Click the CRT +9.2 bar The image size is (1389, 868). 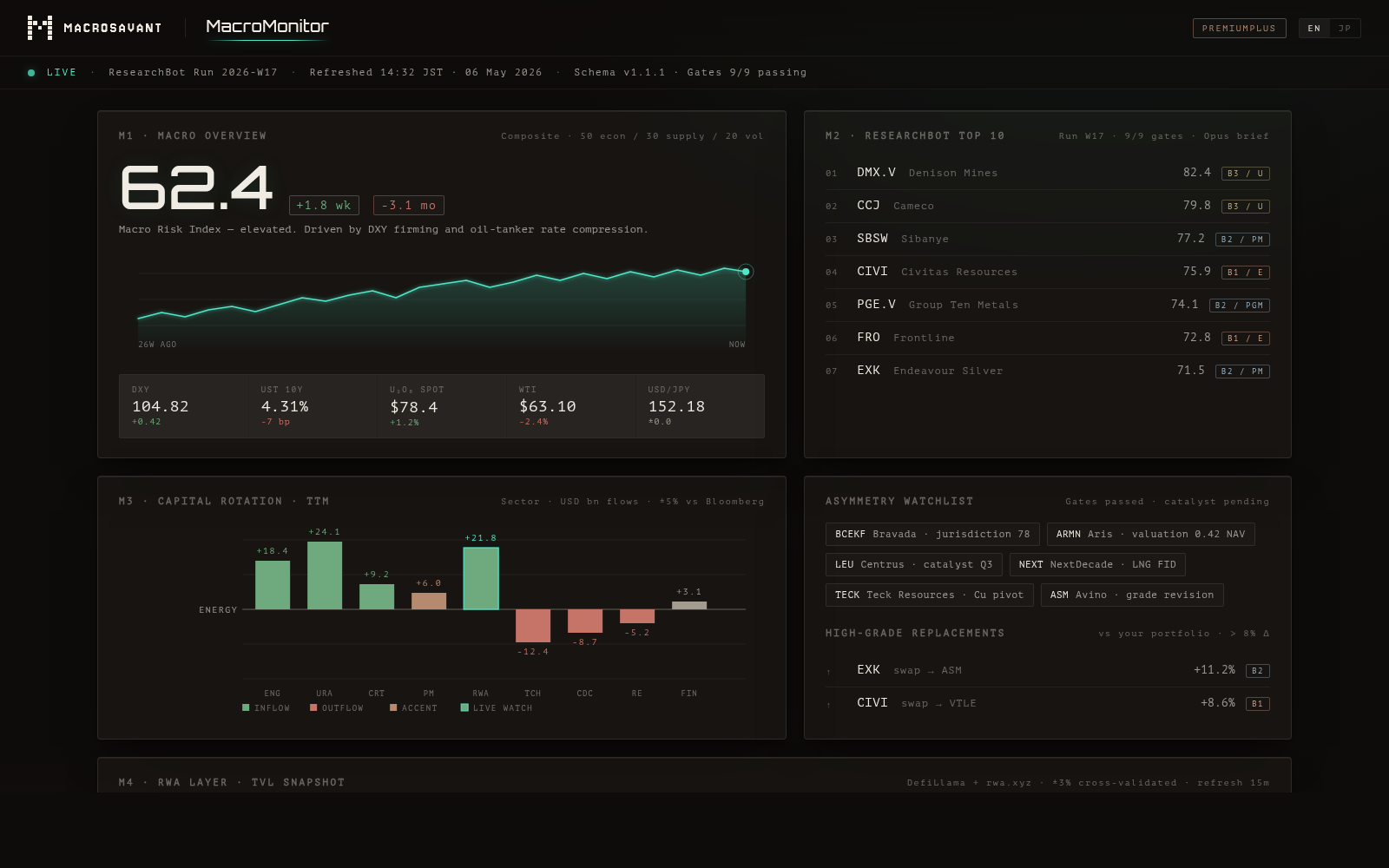tap(377, 596)
